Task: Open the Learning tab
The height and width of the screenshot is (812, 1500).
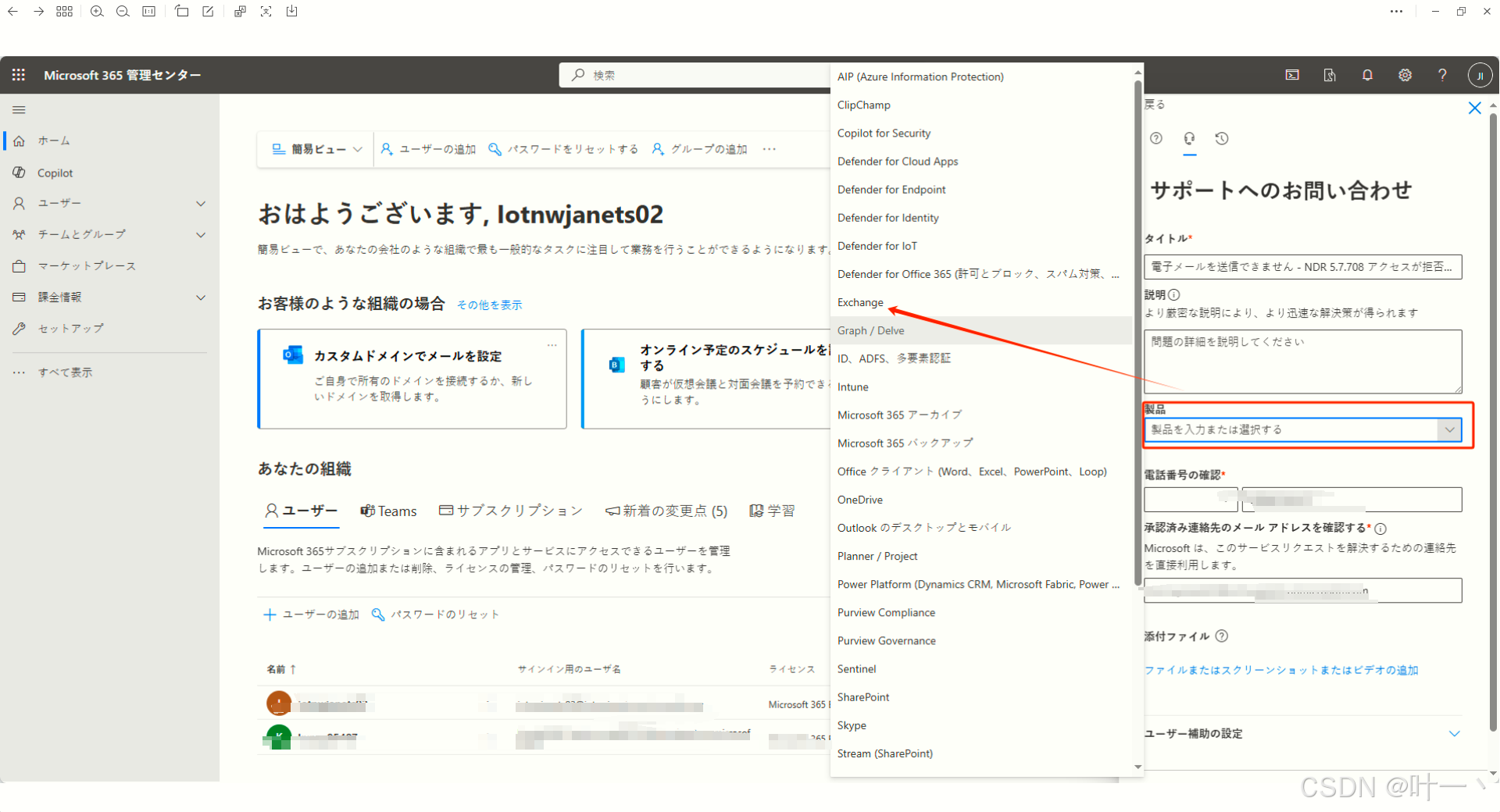Action: (x=772, y=511)
